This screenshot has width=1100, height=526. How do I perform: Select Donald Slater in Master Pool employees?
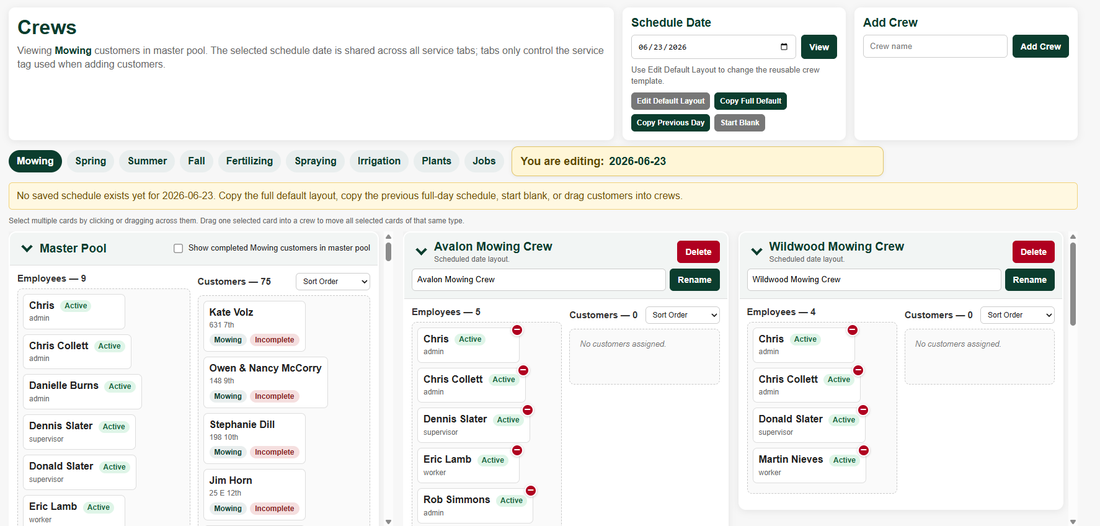coord(80,473)
